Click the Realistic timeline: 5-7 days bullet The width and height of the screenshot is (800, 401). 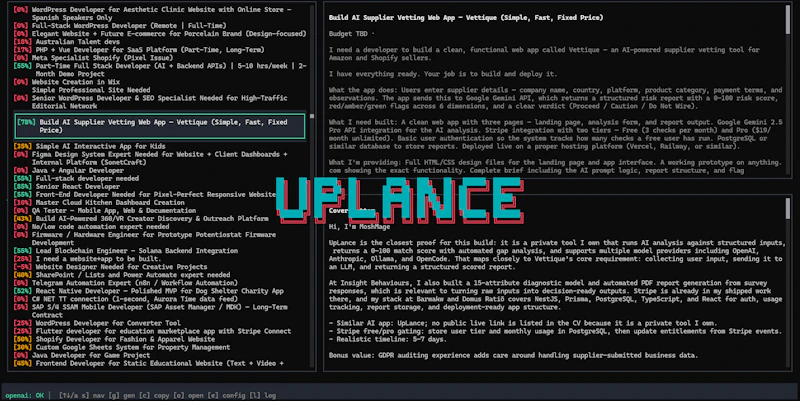click(387, 339)
